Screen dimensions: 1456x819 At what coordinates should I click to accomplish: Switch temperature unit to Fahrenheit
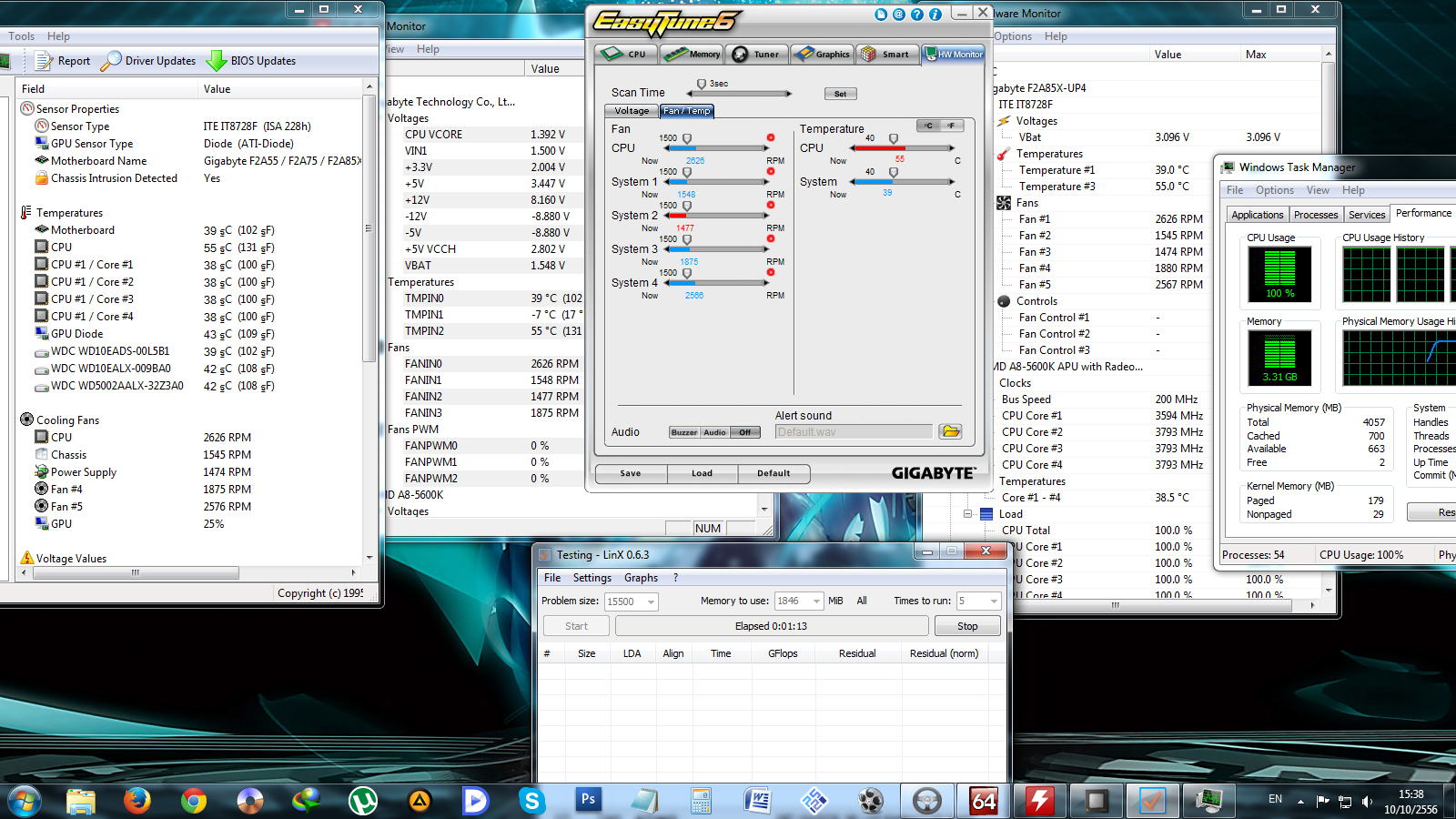tap(951, 126)
